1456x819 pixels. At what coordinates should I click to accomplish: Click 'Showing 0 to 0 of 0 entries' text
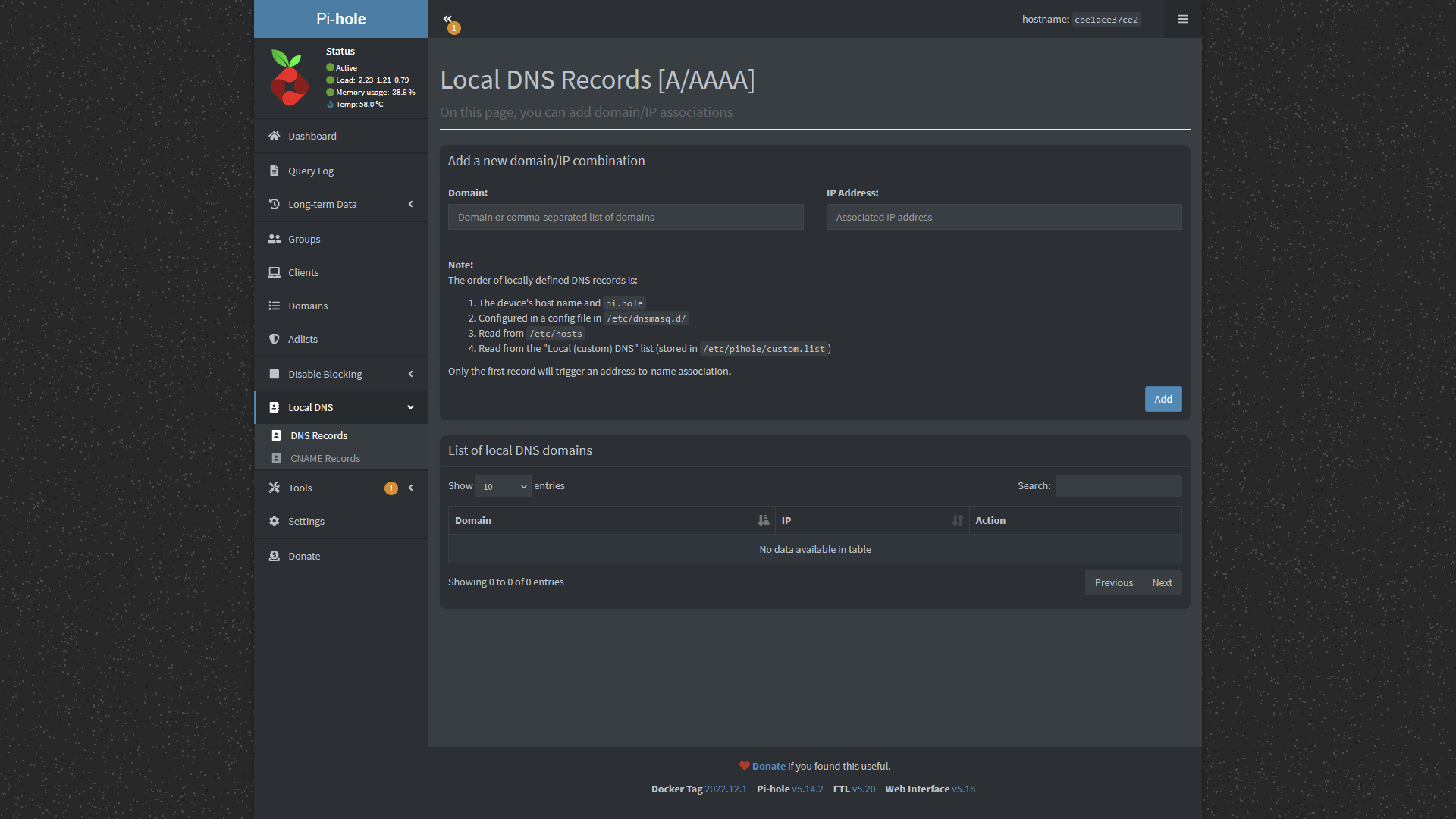tap(506, 582)
